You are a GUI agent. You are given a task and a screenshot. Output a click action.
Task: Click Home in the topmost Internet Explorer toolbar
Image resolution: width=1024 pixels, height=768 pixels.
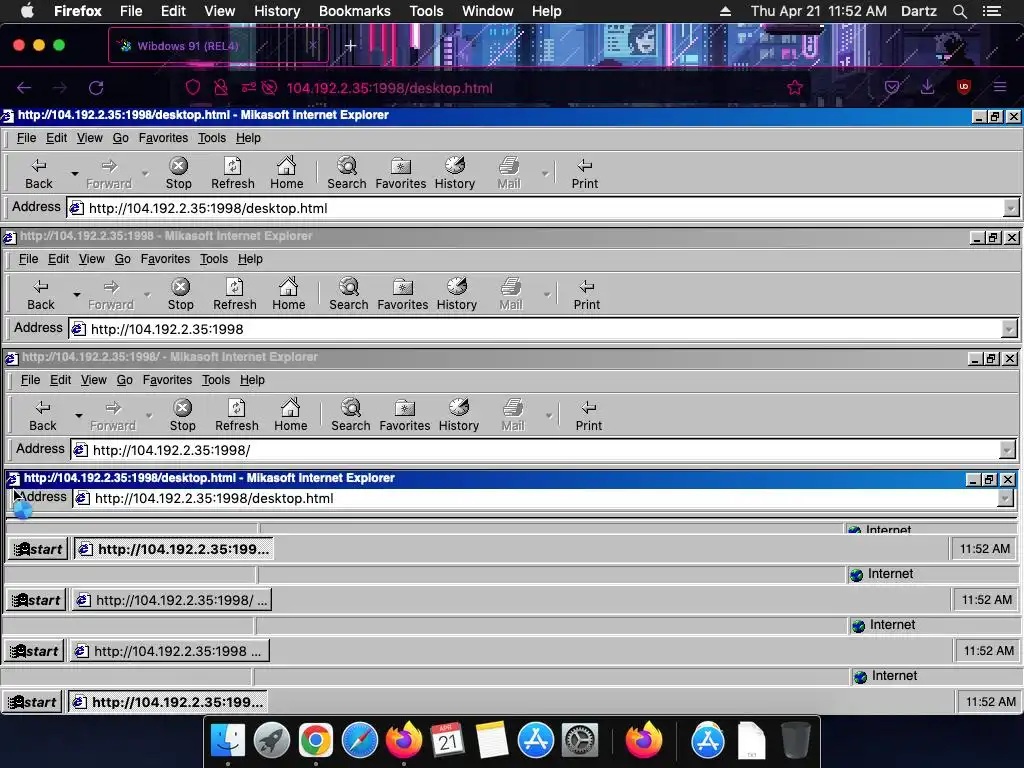coord(287,174)
